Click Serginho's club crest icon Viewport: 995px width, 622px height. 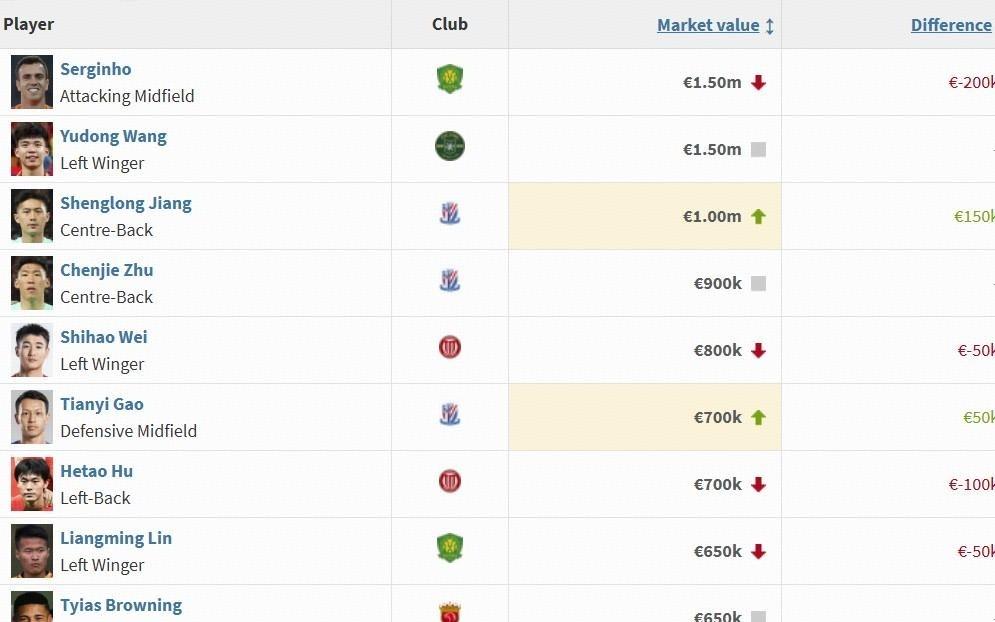[450, 79]
